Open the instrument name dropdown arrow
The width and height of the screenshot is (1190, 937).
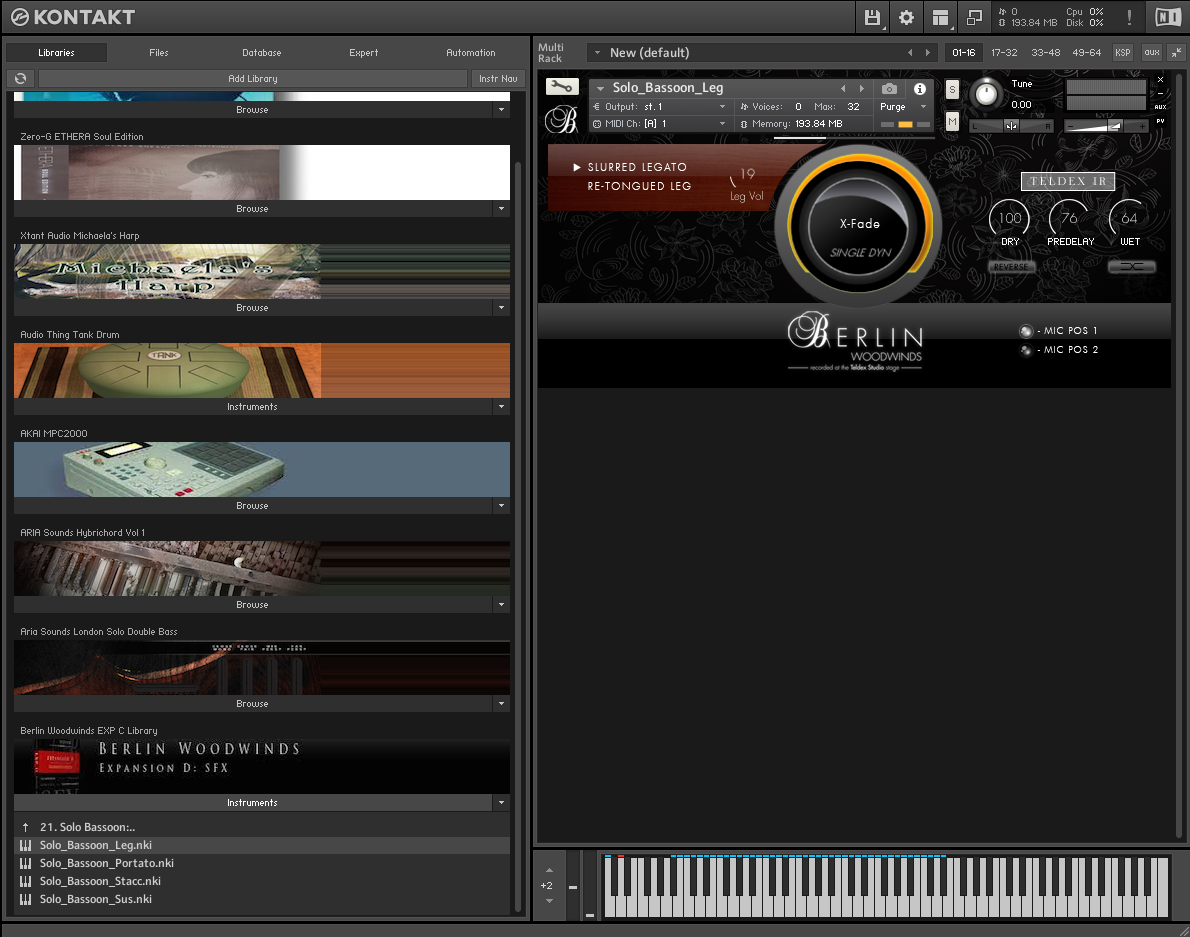600,89
